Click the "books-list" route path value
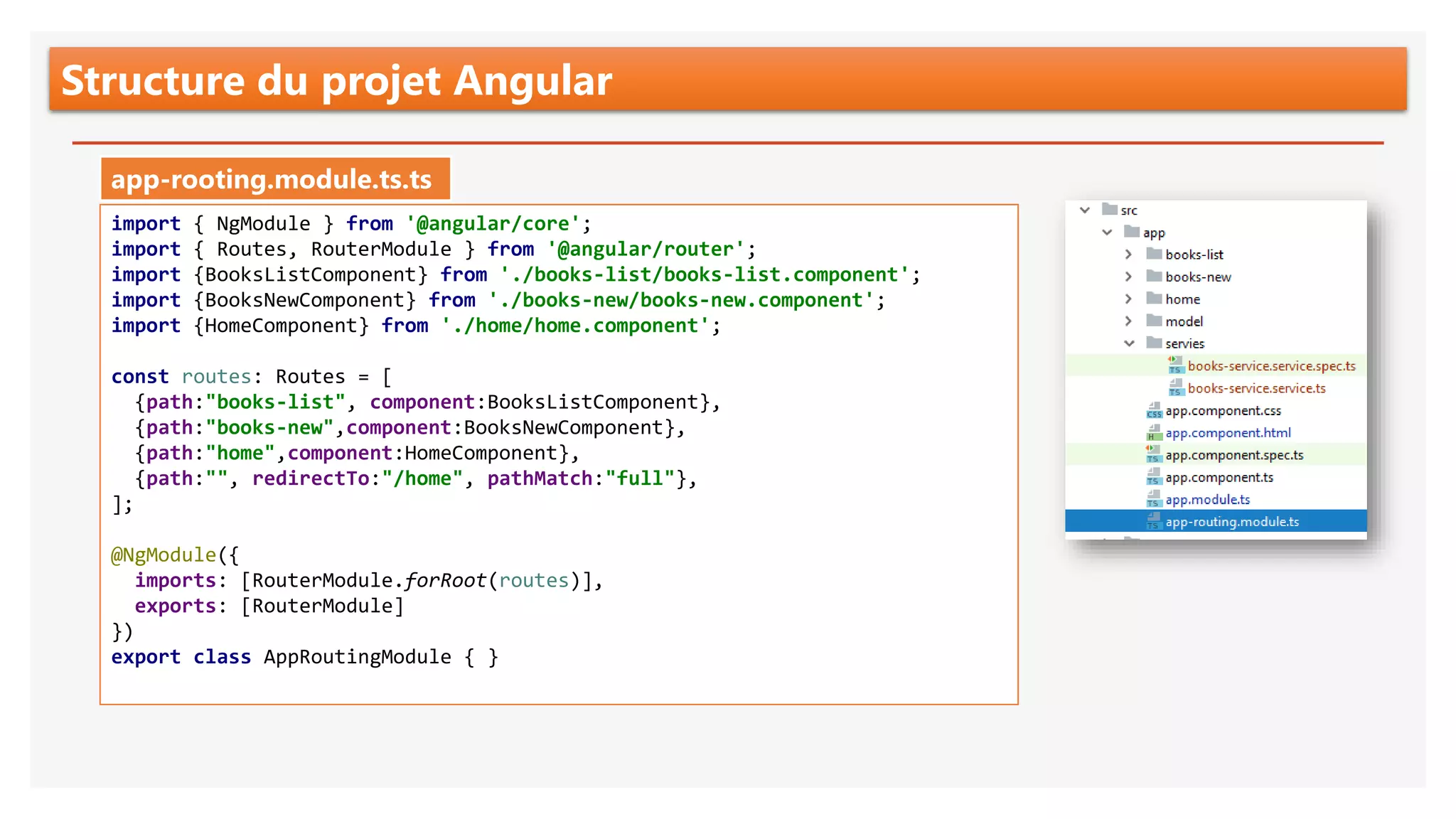The height and width of the screenshot is (819, 1456). pos(275,402)
